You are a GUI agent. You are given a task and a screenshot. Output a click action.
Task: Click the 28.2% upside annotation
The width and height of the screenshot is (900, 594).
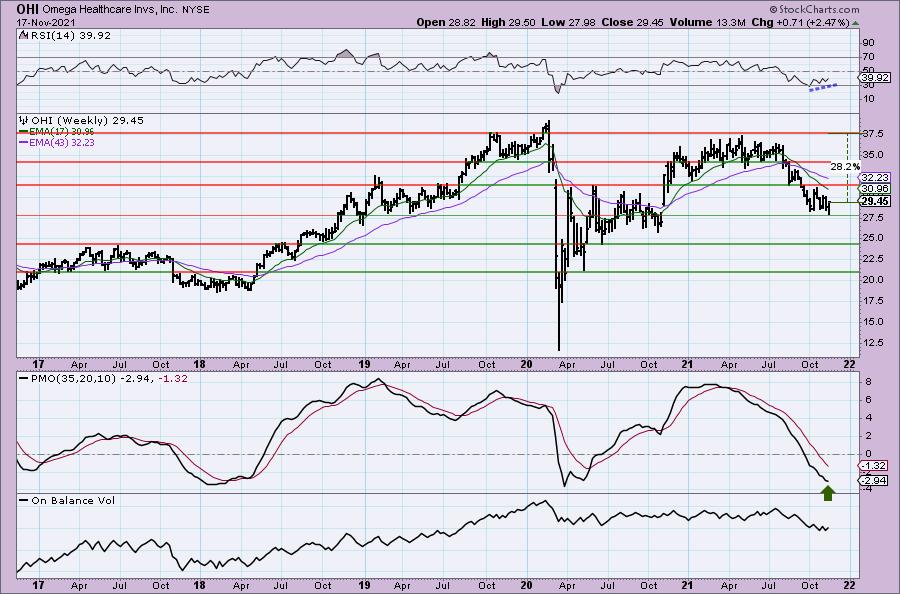[845, 166]
